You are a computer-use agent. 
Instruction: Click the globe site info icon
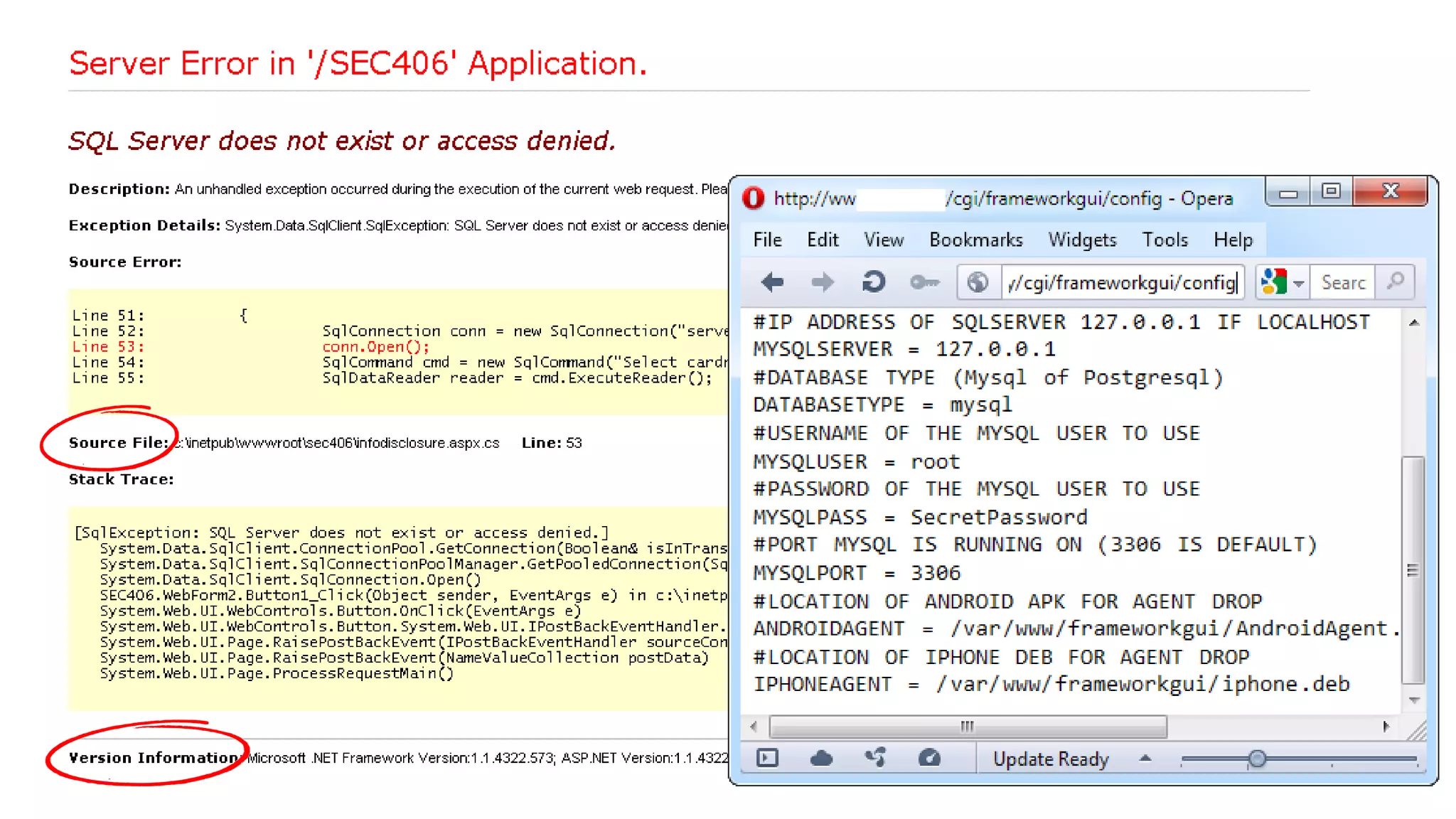pos(978,282)
